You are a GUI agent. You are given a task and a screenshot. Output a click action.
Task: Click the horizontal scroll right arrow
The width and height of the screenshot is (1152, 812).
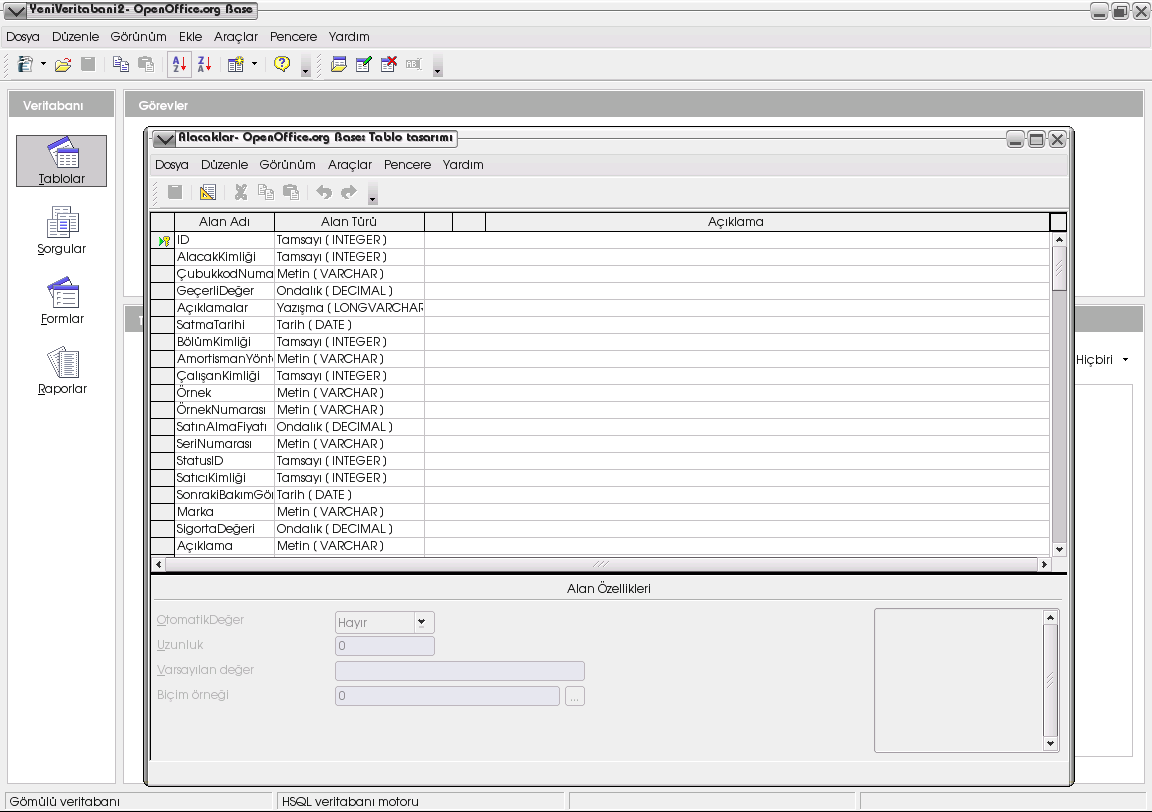click(x=1044, y=564)
